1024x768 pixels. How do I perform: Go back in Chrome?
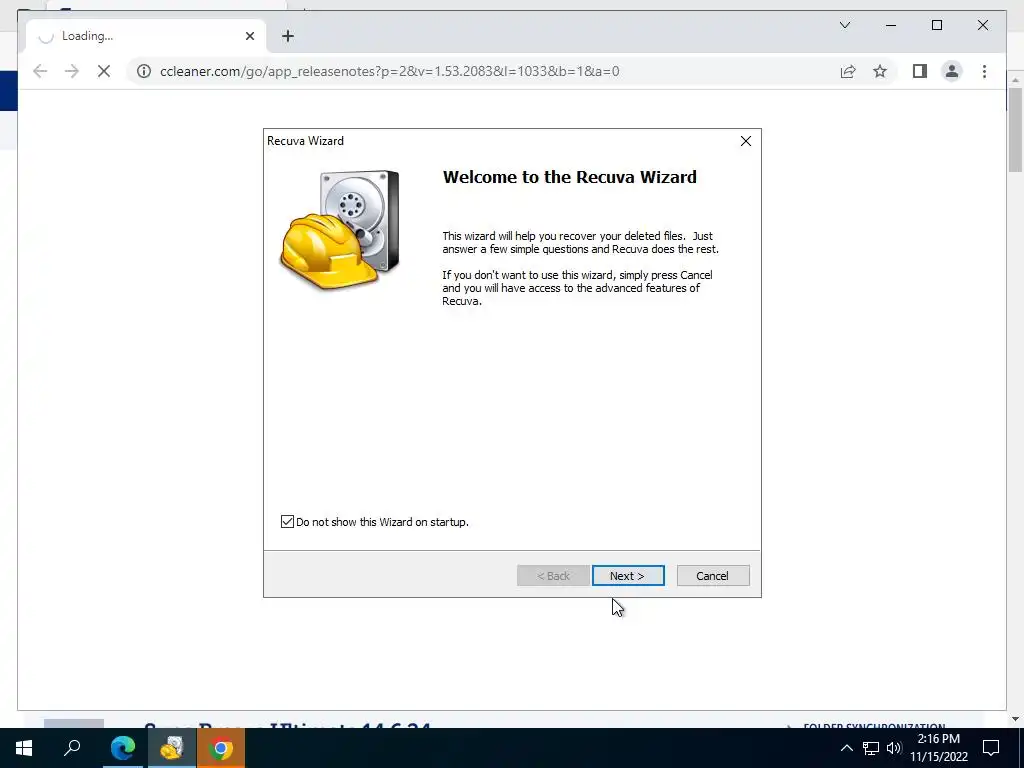tap(40, 71)
